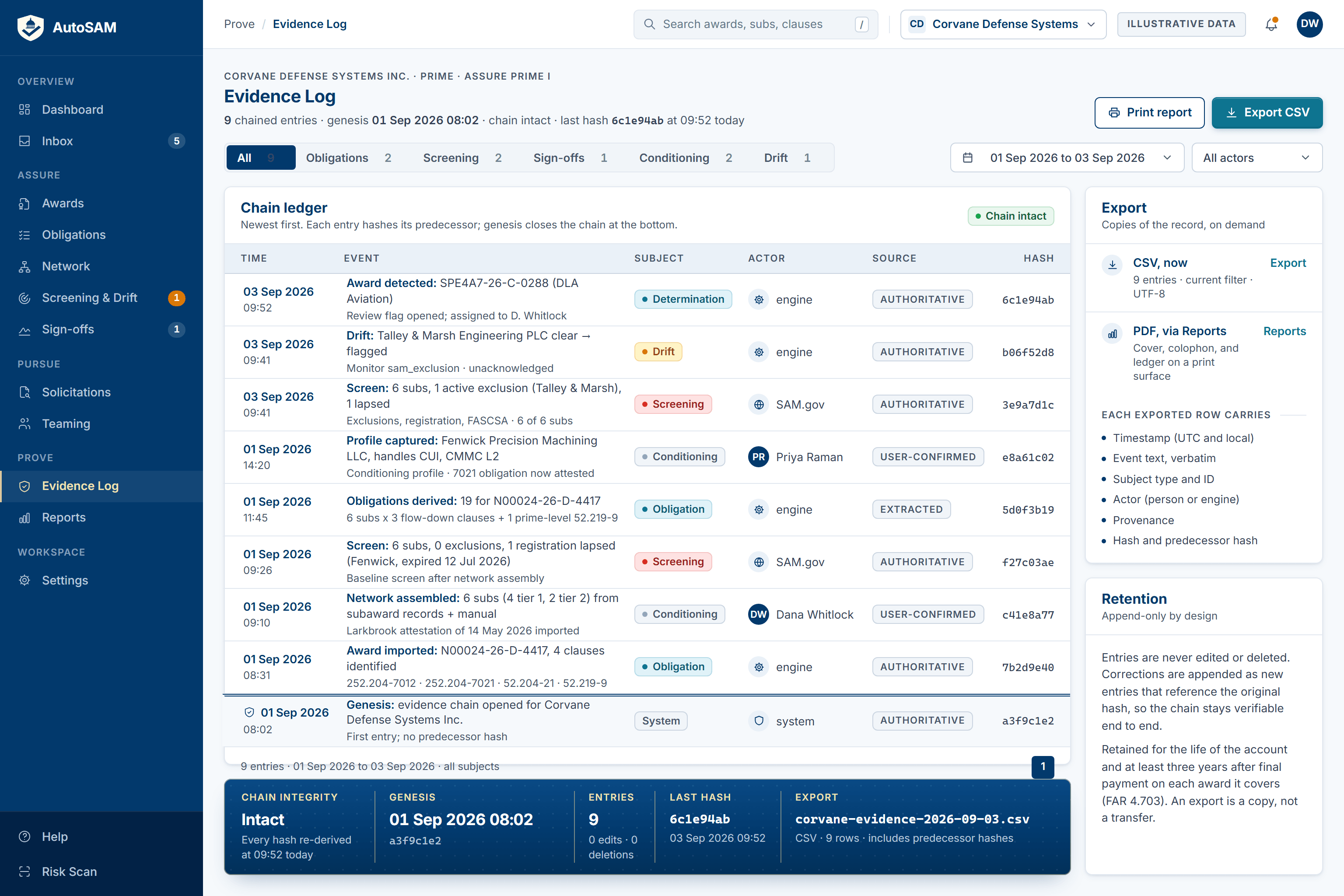Click the Print report button
1344x896 pixels.
pos(1149,112)
